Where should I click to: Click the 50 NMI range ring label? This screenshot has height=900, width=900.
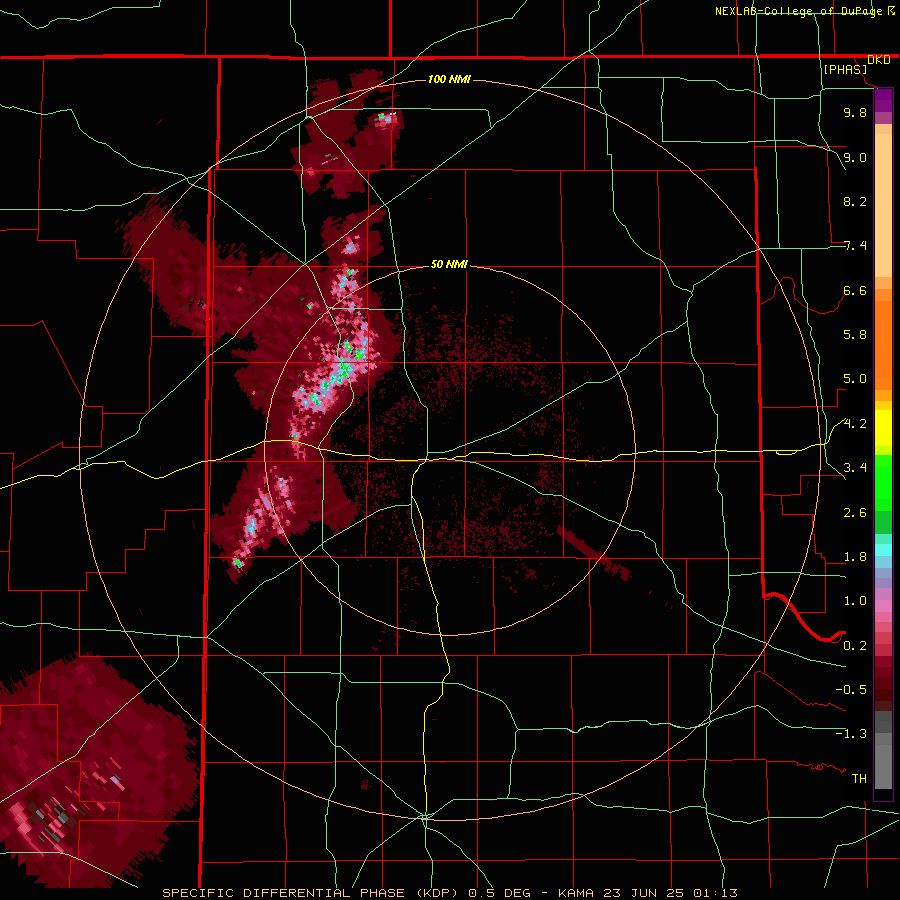pos(449,264)
